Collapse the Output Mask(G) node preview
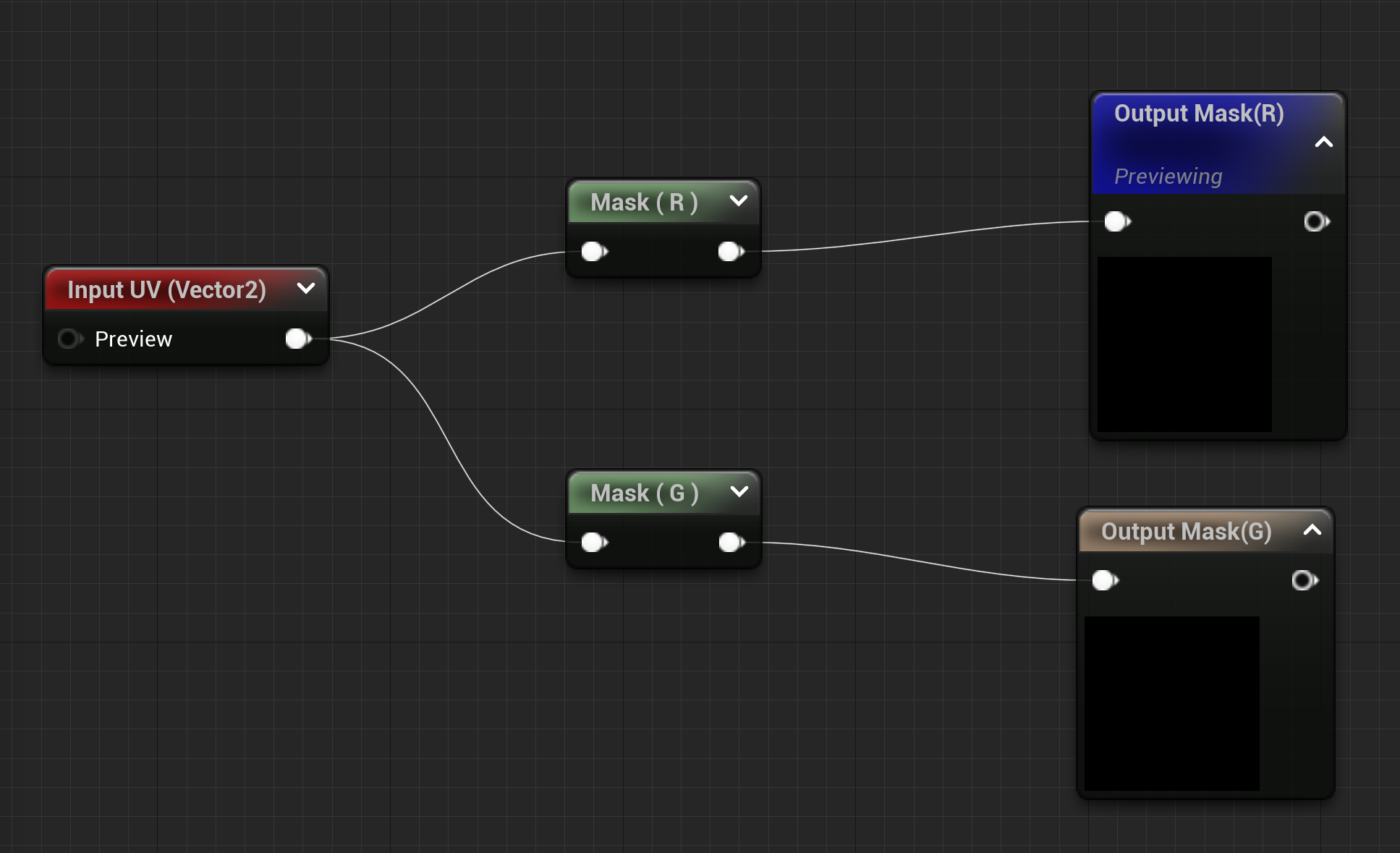 tap(1312, 530)
